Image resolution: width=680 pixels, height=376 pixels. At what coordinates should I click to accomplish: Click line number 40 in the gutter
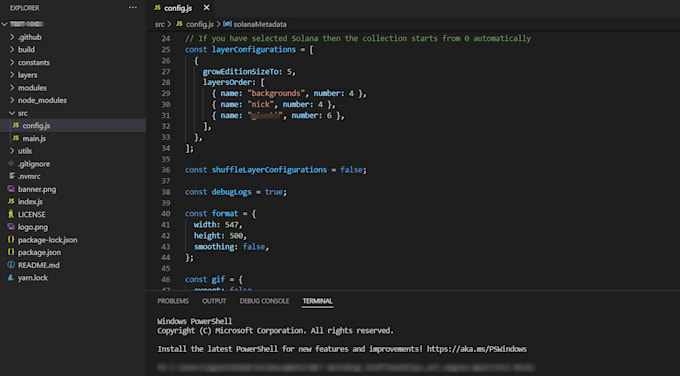click(x=166, y=213)
